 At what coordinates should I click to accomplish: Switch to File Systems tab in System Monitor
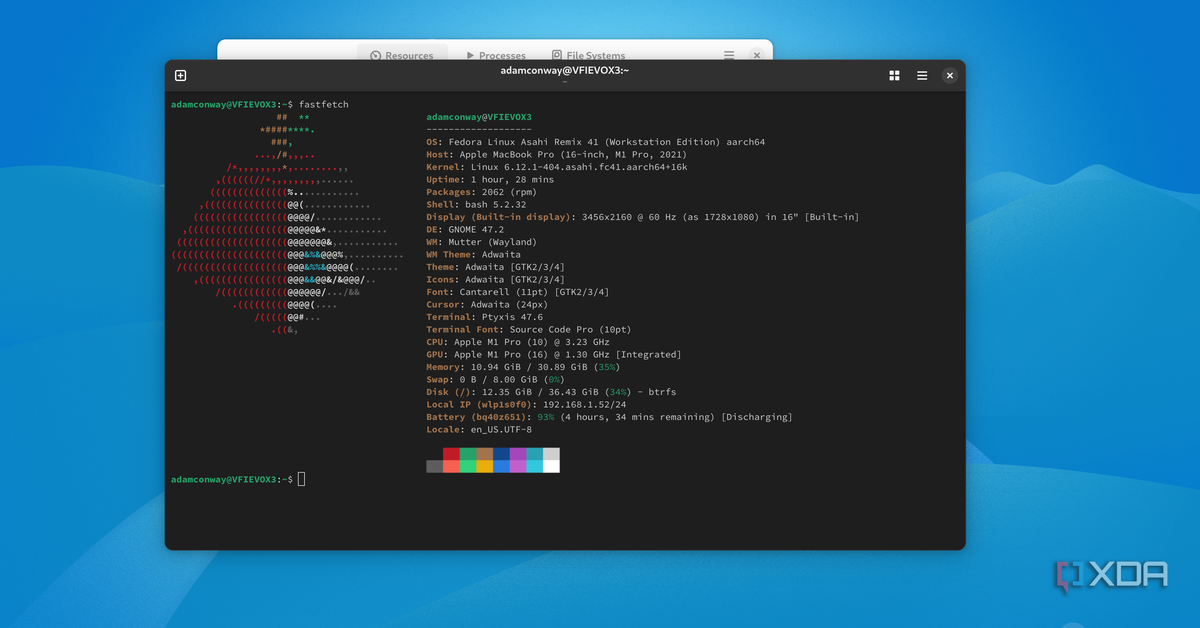[x=588, y=55]
